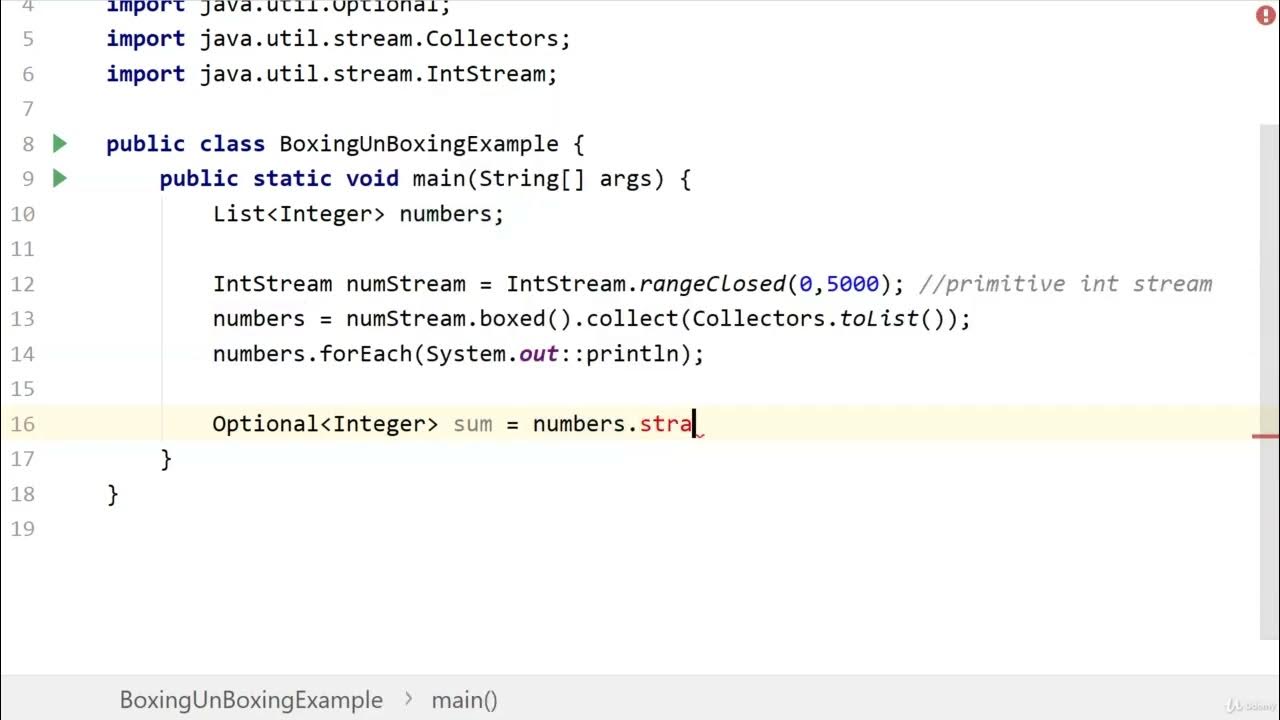Click line number 12 in the gutter
The width and height of the screenshot is (1280, 720).
tap(22, 284)
